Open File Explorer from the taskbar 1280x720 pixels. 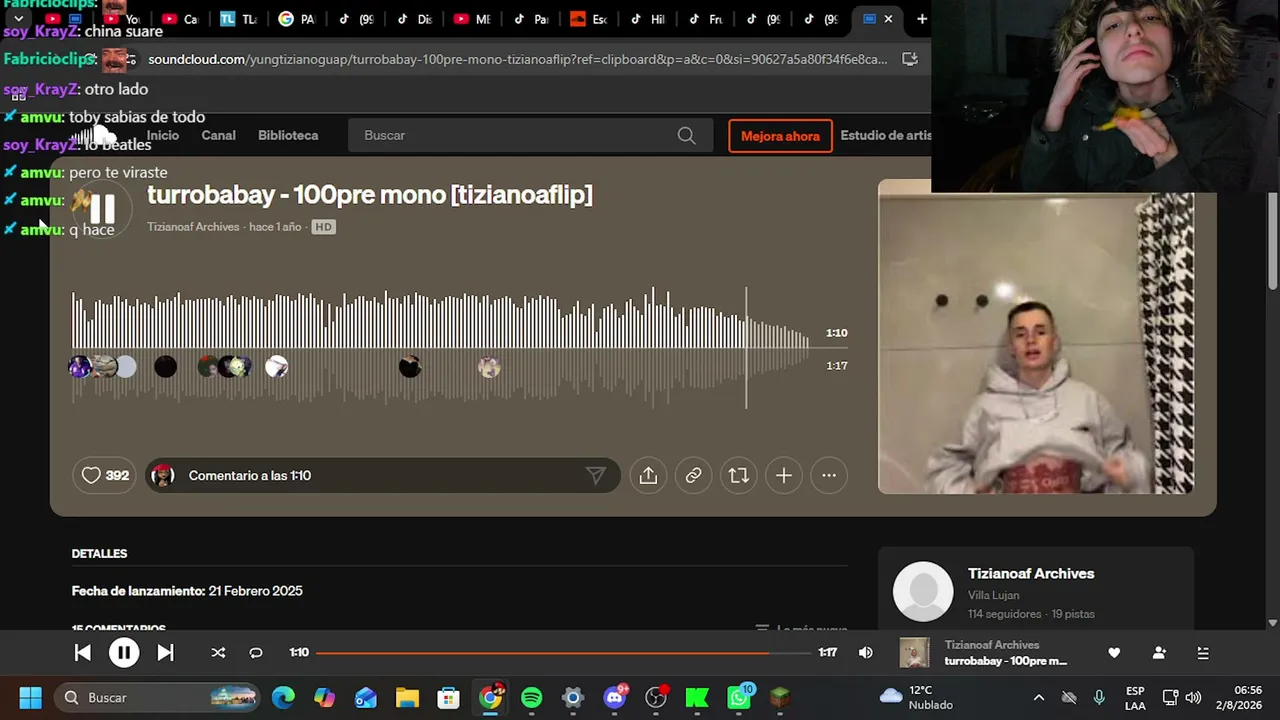coord(407,697)
